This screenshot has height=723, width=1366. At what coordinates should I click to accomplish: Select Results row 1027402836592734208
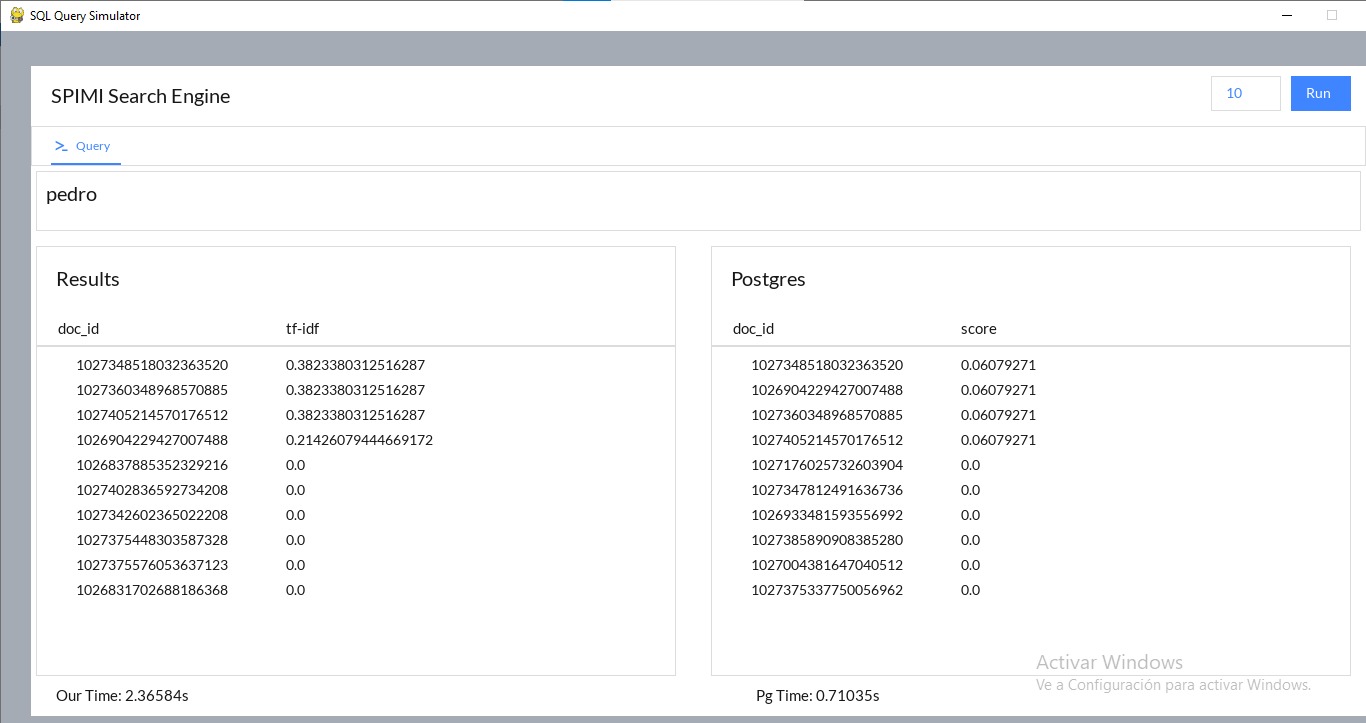pos(356,490)
